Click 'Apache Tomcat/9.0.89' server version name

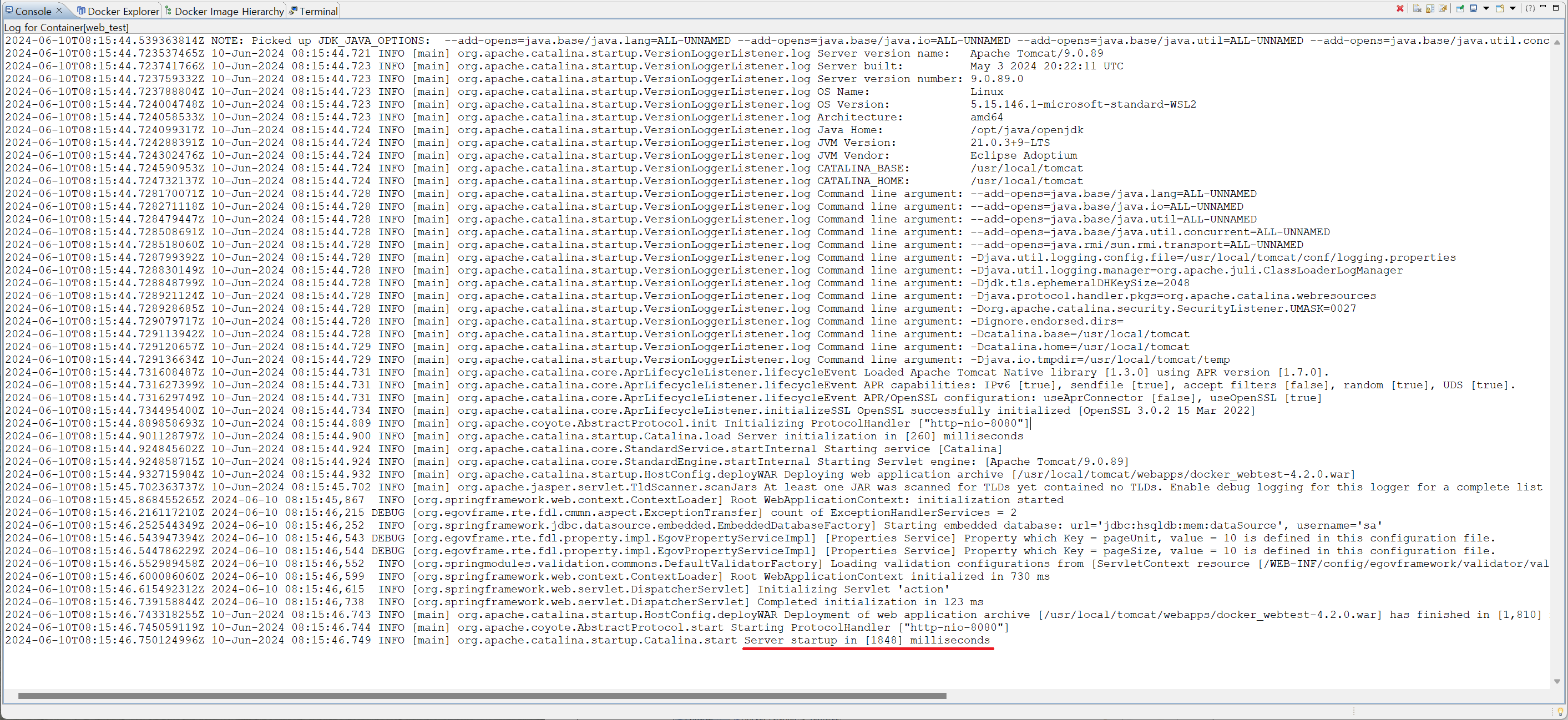click(x=1036, y=54)
